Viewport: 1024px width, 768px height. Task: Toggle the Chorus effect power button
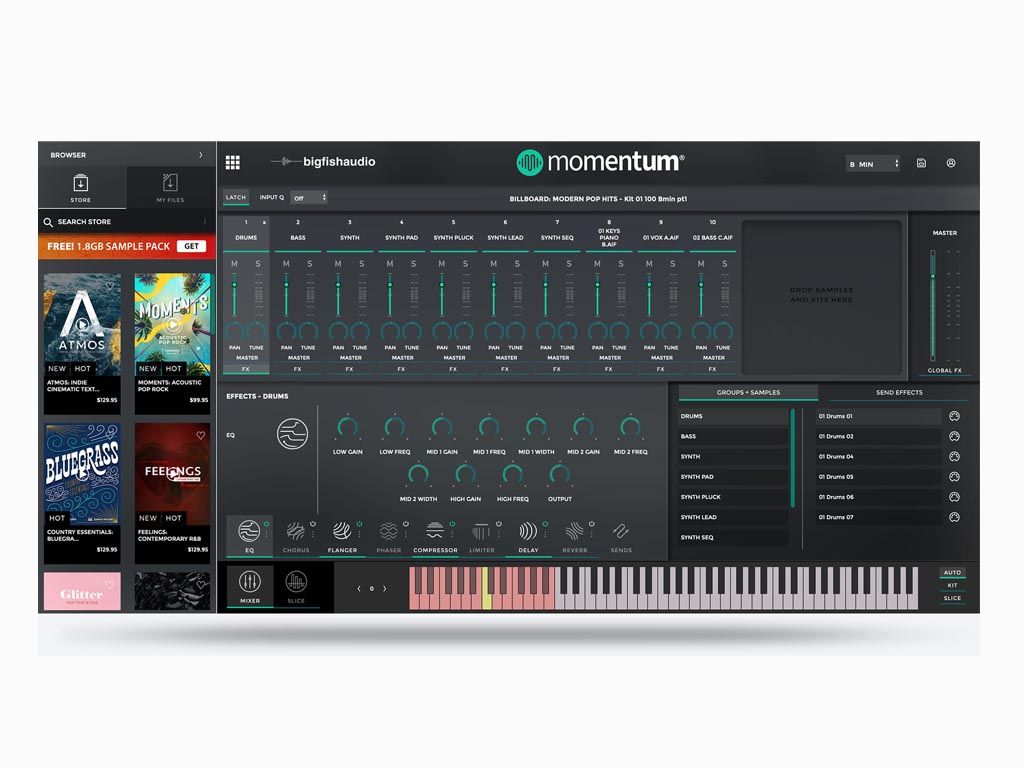coord(311,523)
